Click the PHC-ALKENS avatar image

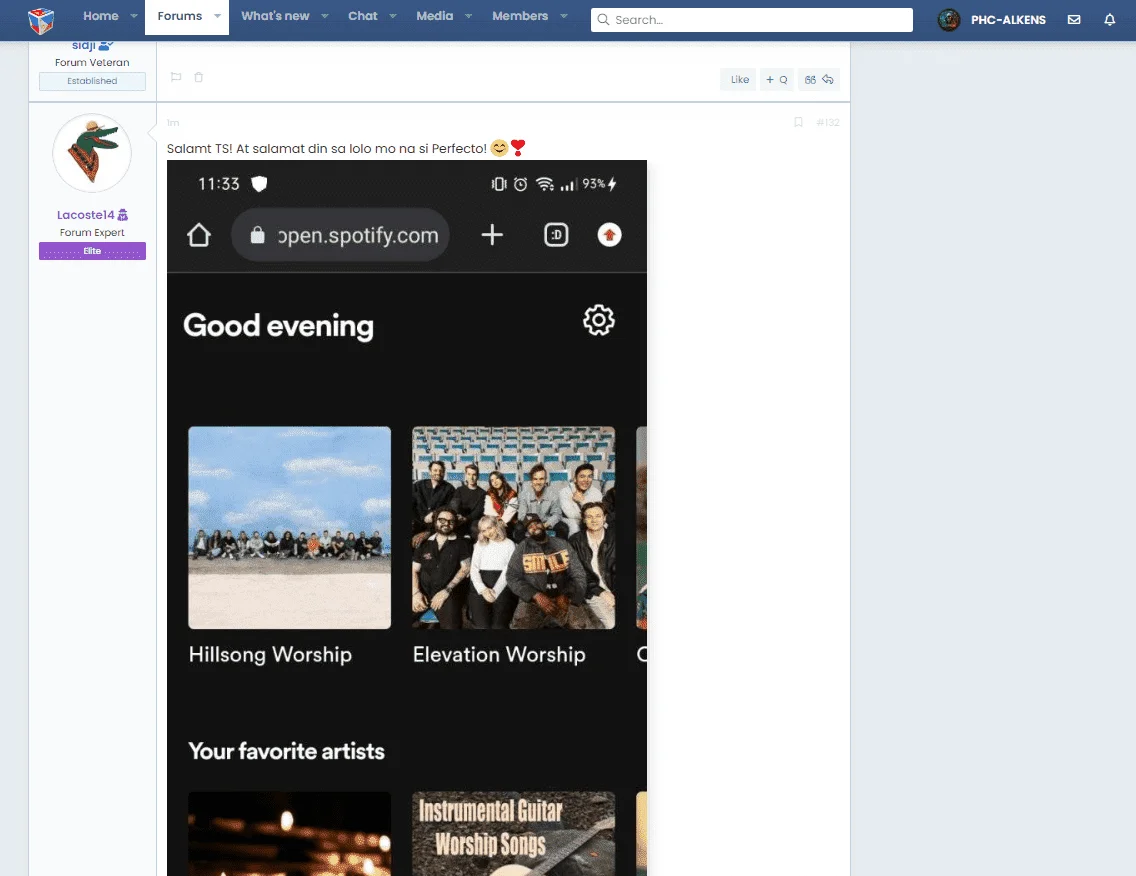pyautogui.click(x=948, y=20)
